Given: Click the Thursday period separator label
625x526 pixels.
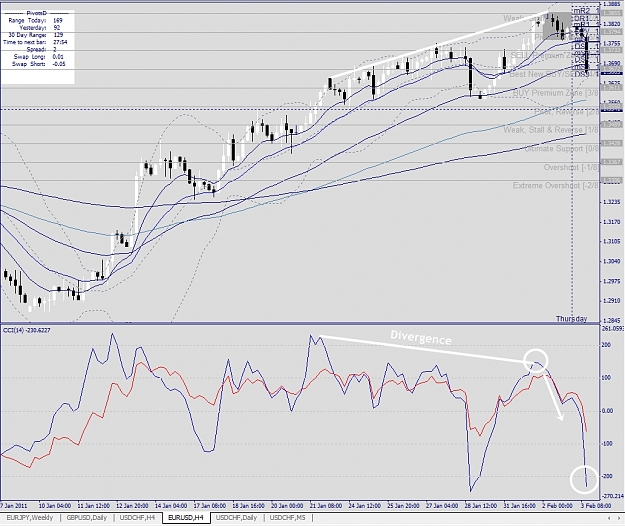Looking at the screenshot, I should [x=572, y=319].
